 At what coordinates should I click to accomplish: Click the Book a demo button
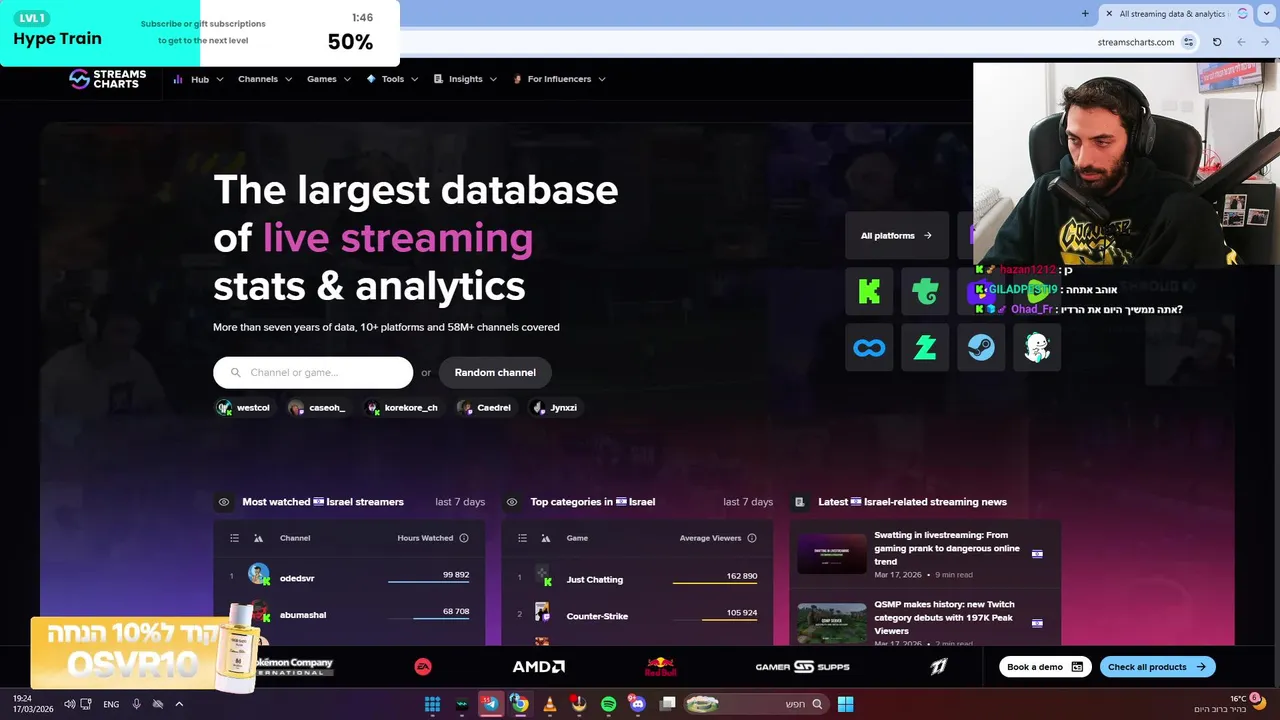click(x=1045, y=667)
